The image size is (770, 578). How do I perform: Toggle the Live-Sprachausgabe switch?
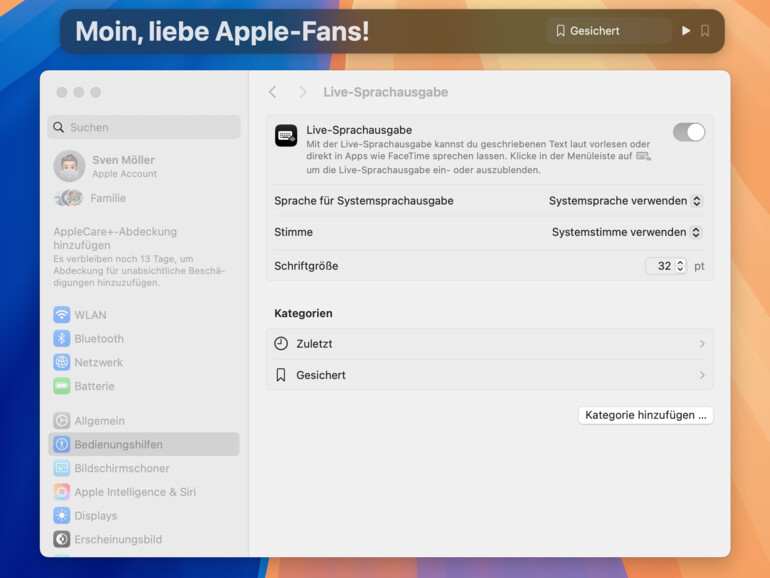(x=688, y=132)
